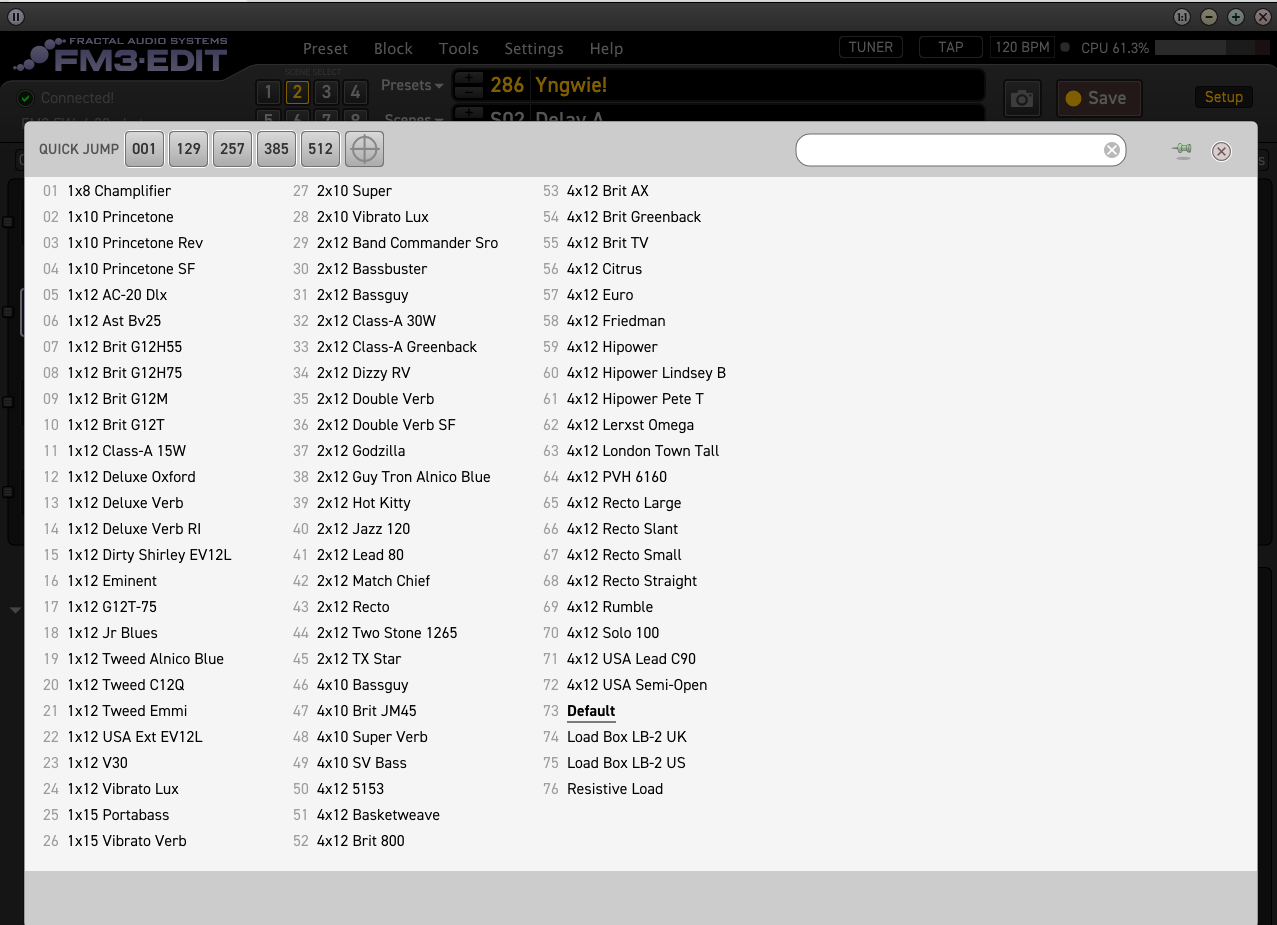Click the 120 BPM tempo field

(1023, 47)
